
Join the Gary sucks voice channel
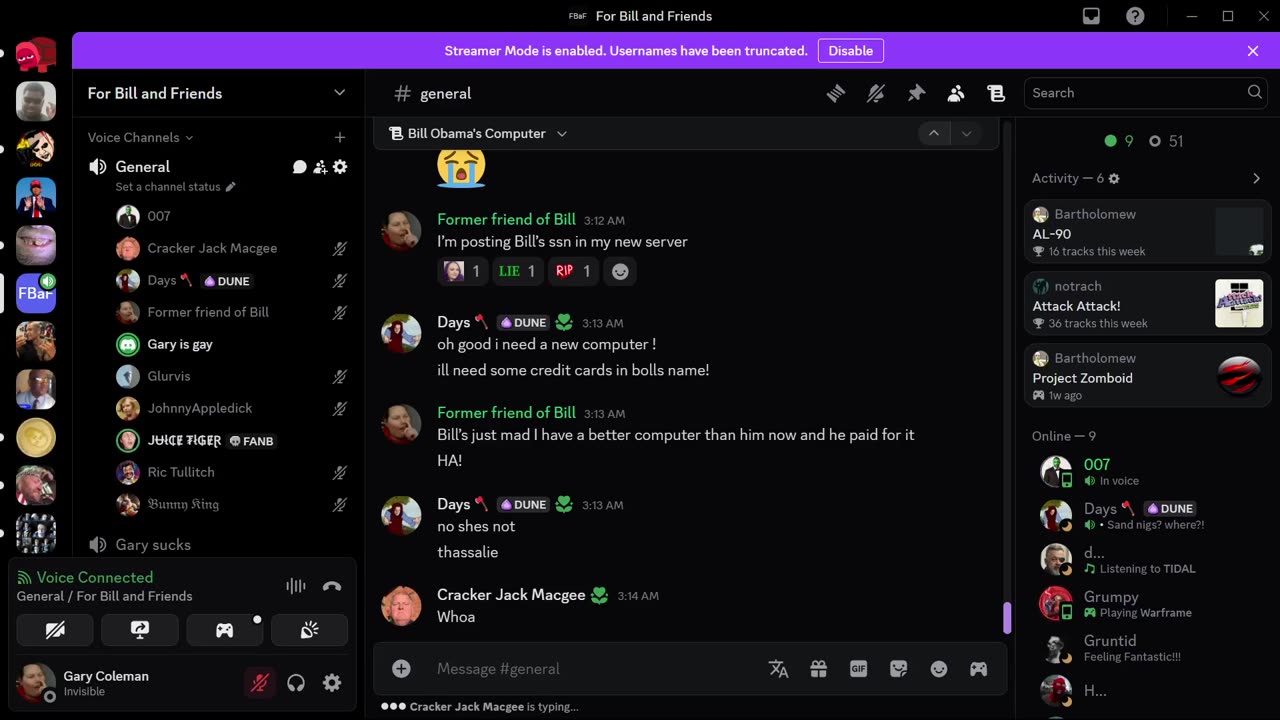coord(153,545)
